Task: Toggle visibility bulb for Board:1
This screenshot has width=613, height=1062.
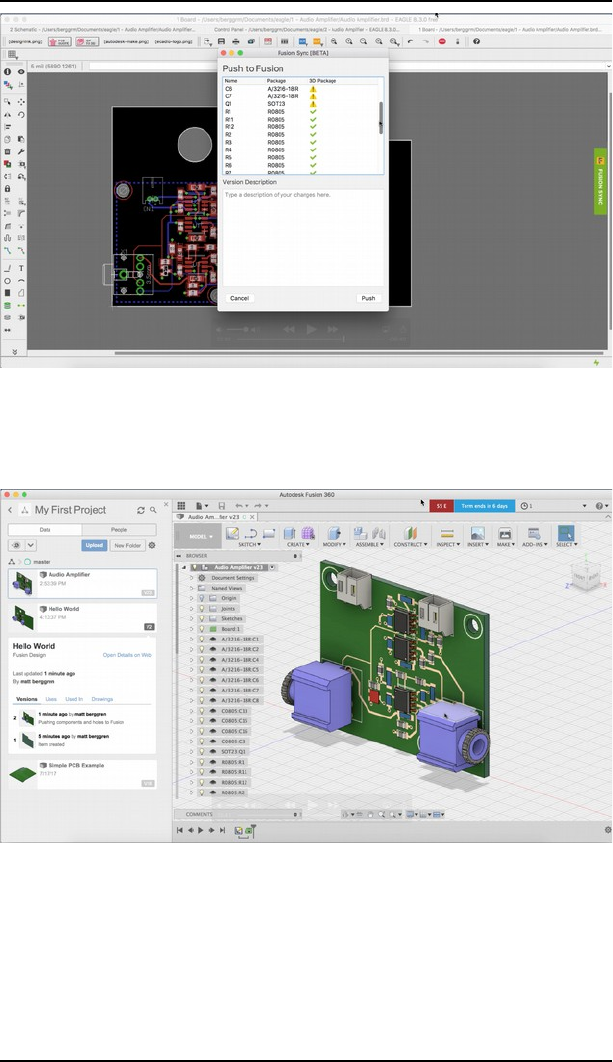Action: coord(202,629)
